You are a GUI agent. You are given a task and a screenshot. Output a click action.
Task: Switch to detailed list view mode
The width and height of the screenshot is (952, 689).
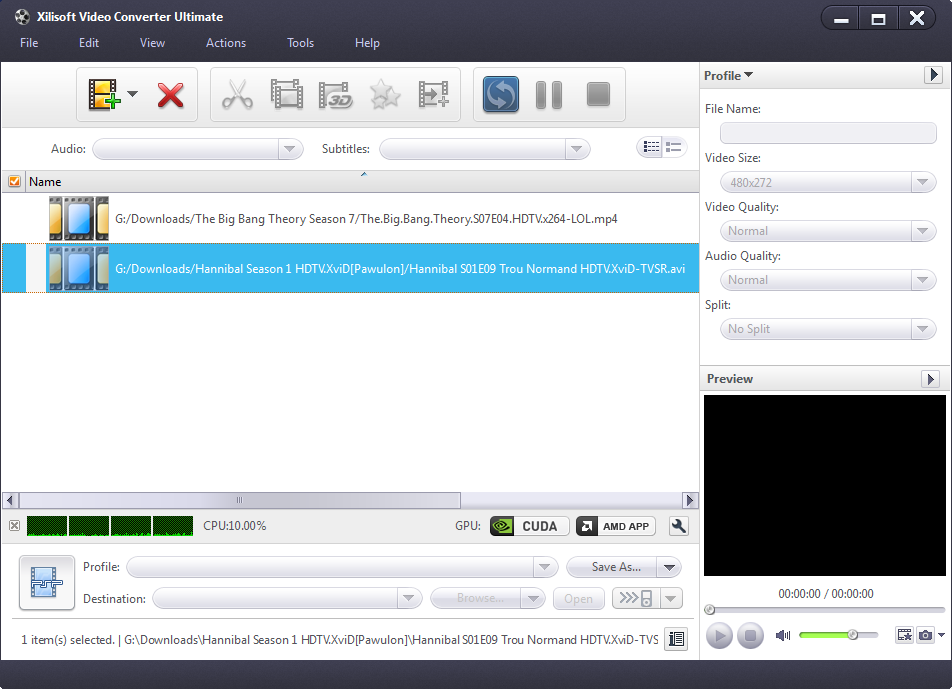[651, 147]
